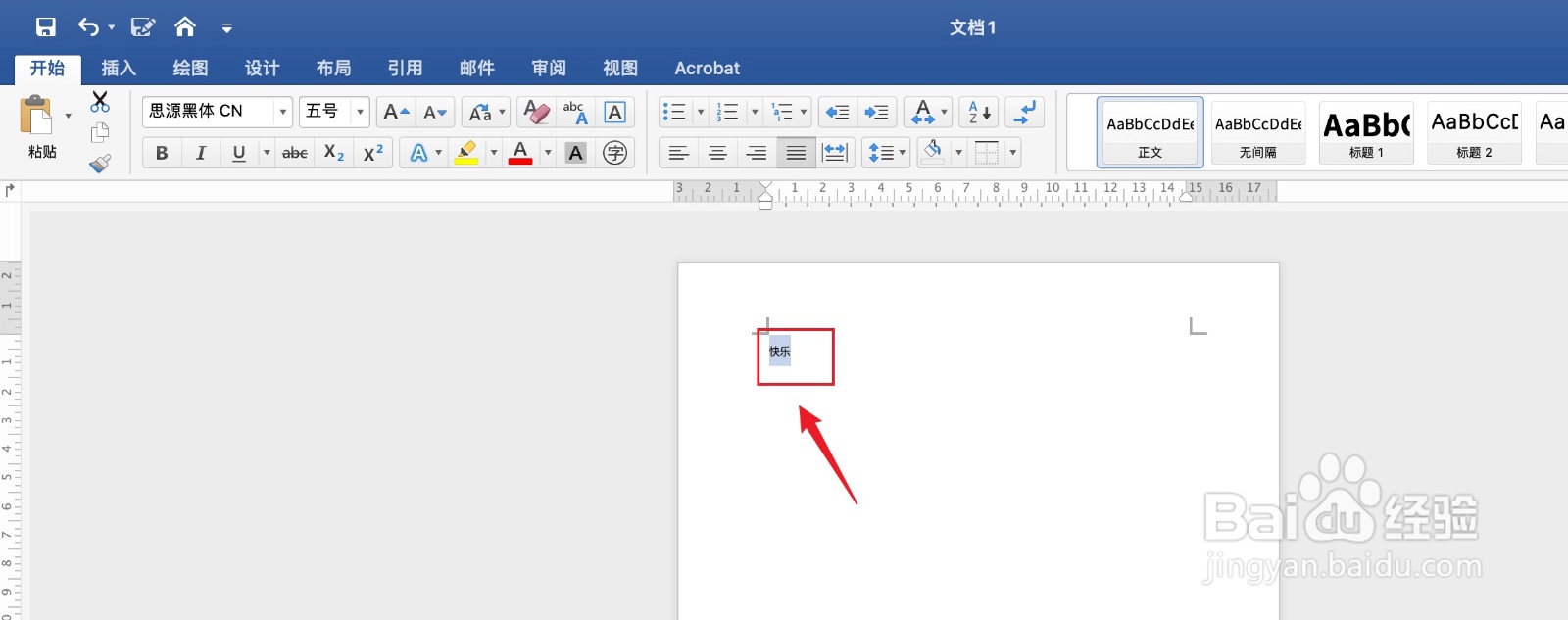Increase font size with A▲ button
1568x620 pixels.
[x=396, y=112]
